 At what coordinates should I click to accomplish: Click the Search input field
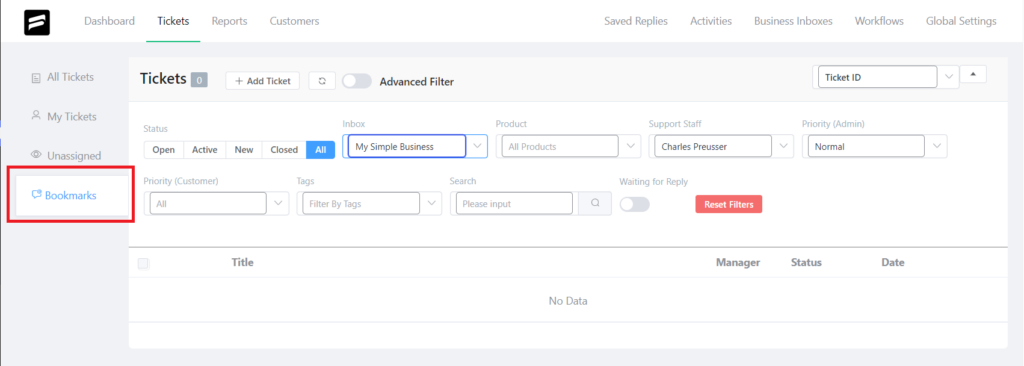515,203
